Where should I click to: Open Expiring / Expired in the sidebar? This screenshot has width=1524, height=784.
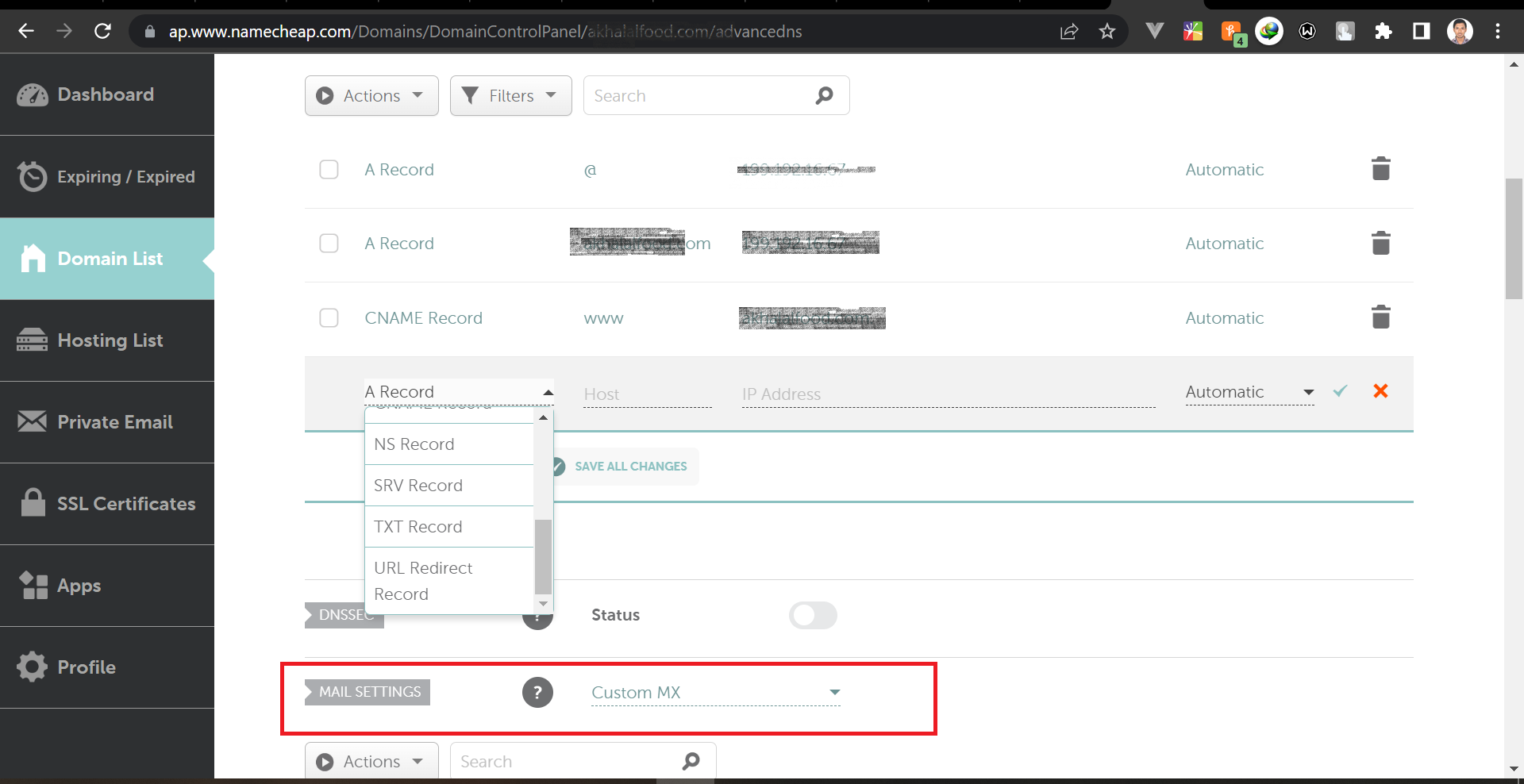pos(107,176)
